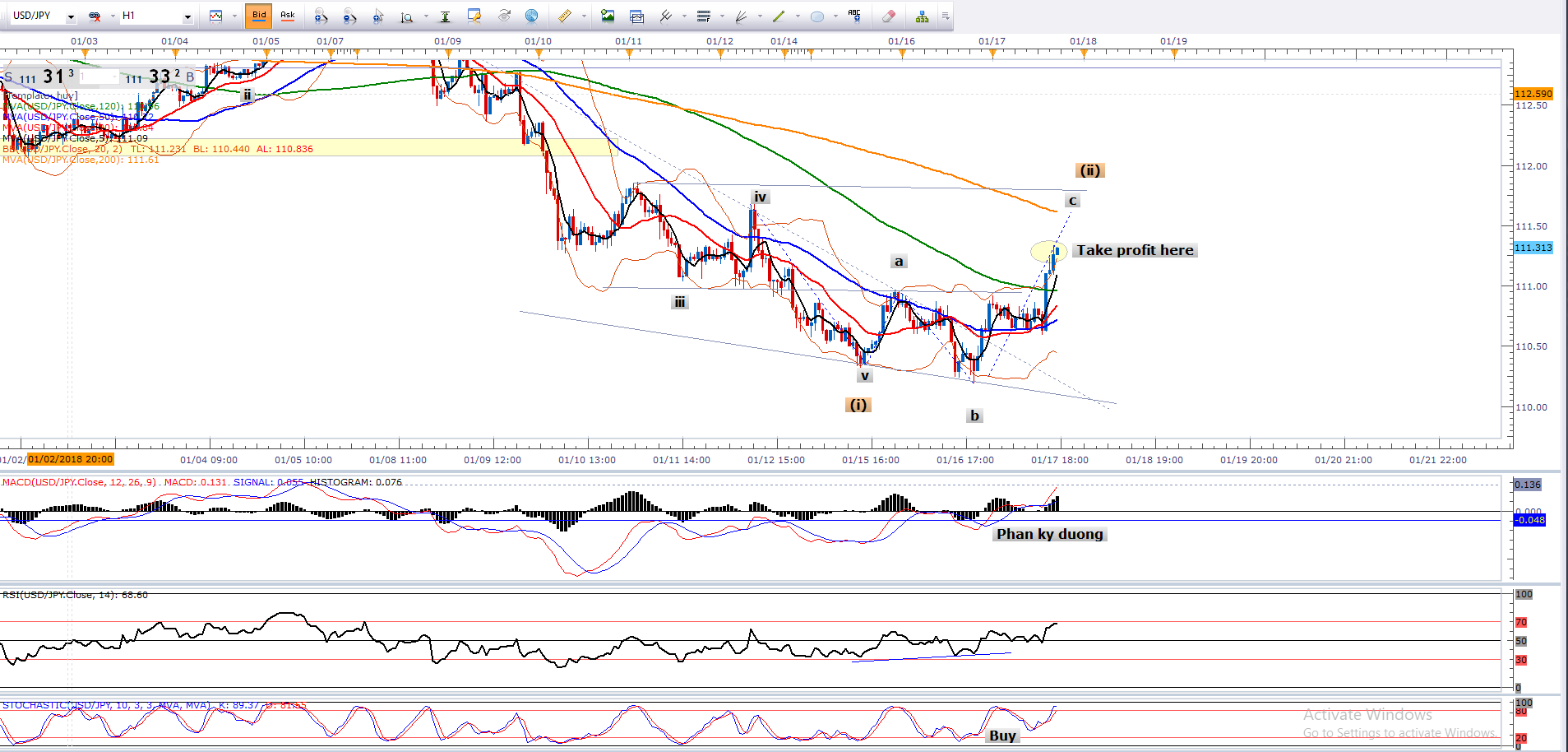The height and width of the screenshot is (752, 1568).
Task: Click the 'Take profit here' chart label
Action: pyautogui.click(x=1135, y=250)
